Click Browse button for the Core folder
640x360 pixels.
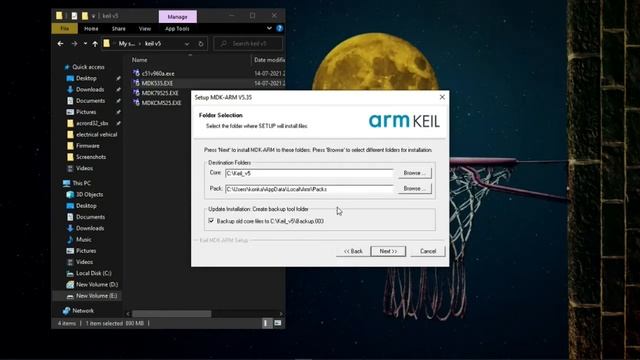(414, 173)
